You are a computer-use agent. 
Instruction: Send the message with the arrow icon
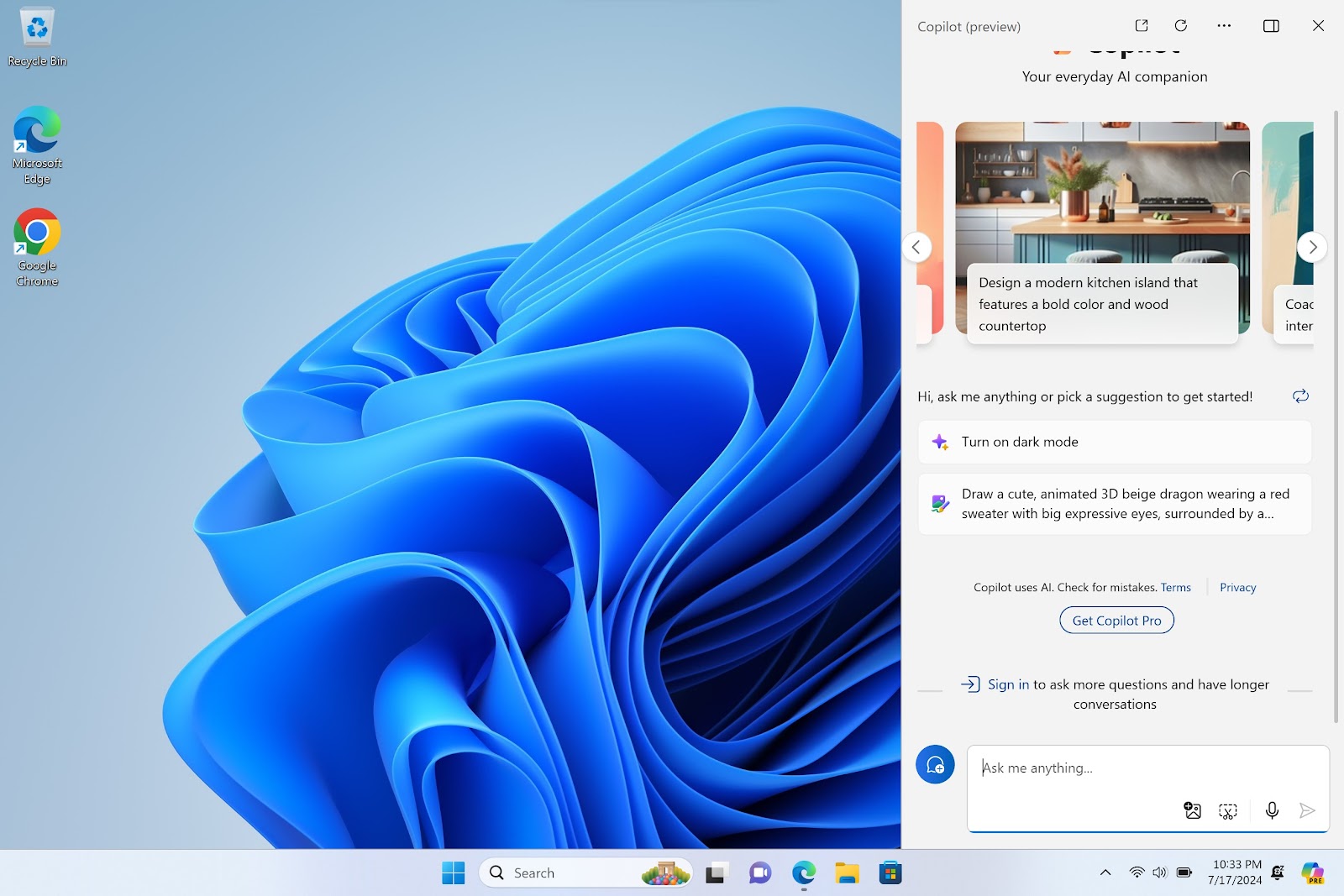(1306, 810)
